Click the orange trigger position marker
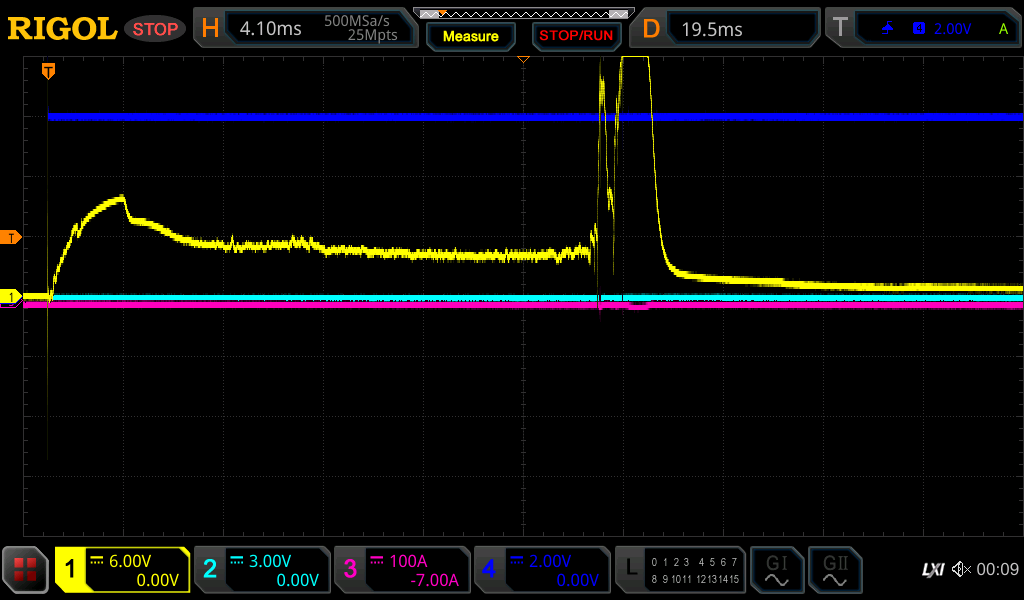This screenshot has width=1024, height=600. (x=48, y=71)
